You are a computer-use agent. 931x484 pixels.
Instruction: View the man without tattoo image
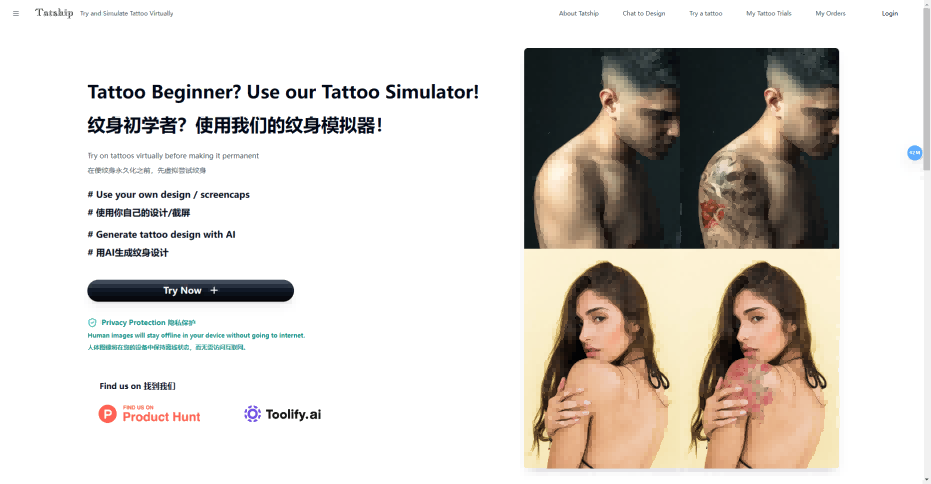click(603, 148)
